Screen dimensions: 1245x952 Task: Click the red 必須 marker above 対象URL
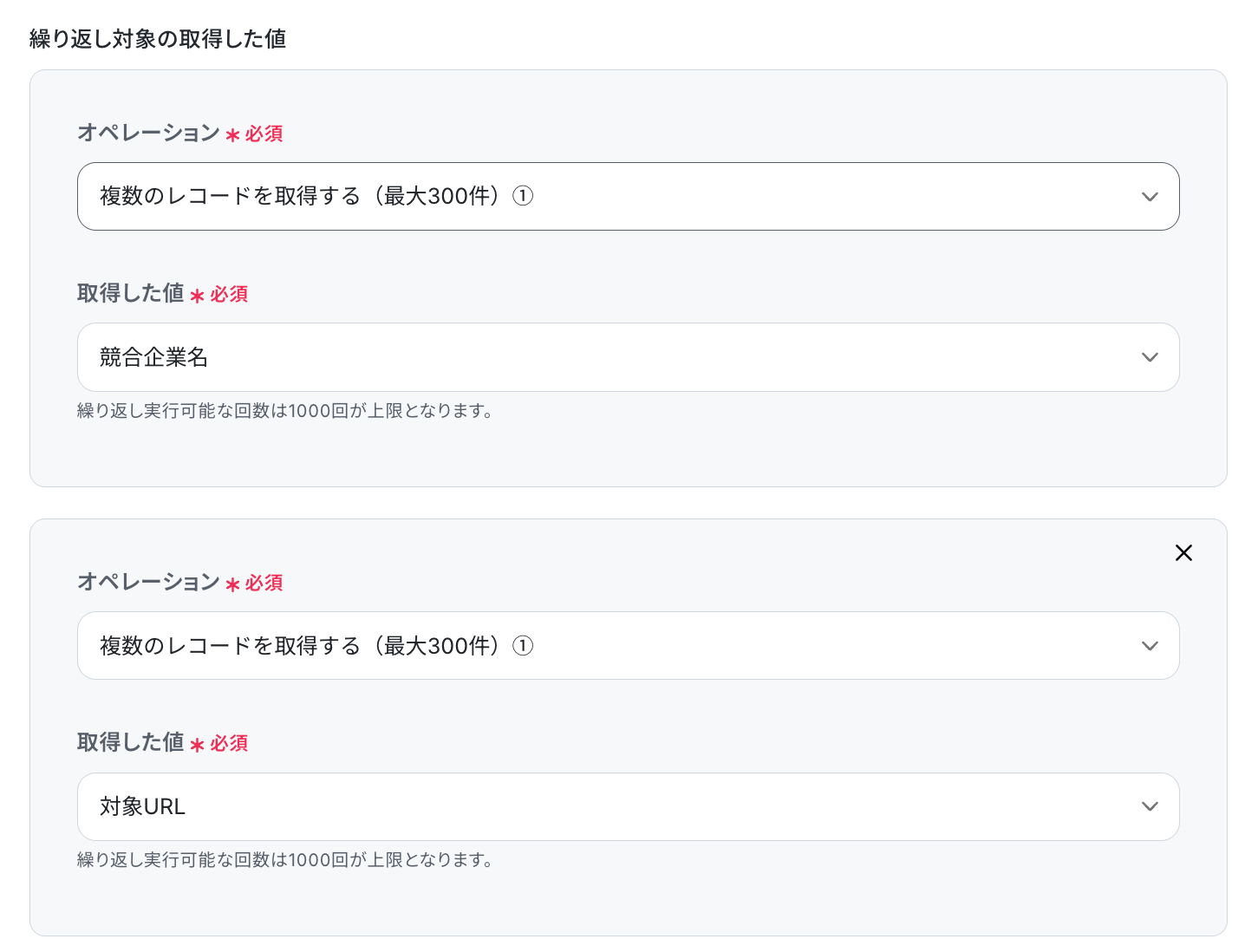coord(228,744)
